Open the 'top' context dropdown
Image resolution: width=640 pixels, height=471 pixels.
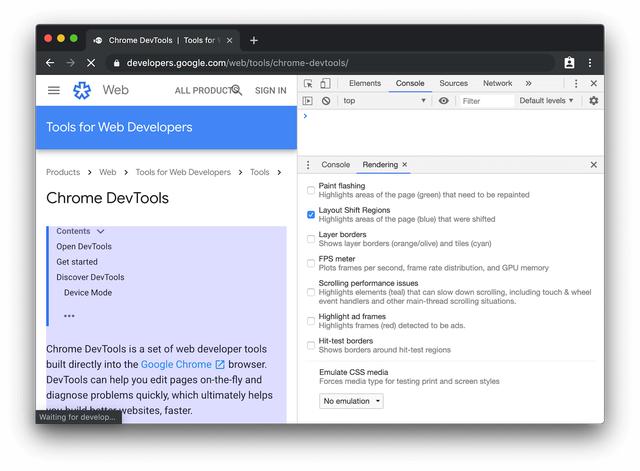tap(384, 100)
